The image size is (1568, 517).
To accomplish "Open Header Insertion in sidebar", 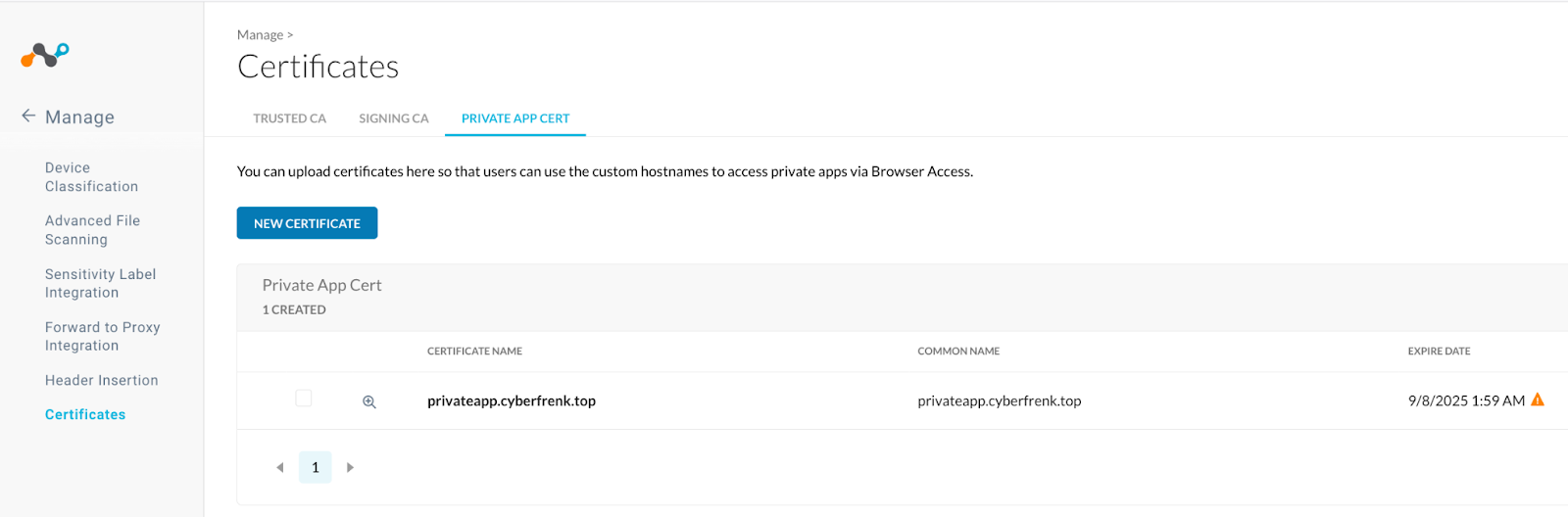I will pyautogui.click(x=102, y=380).
